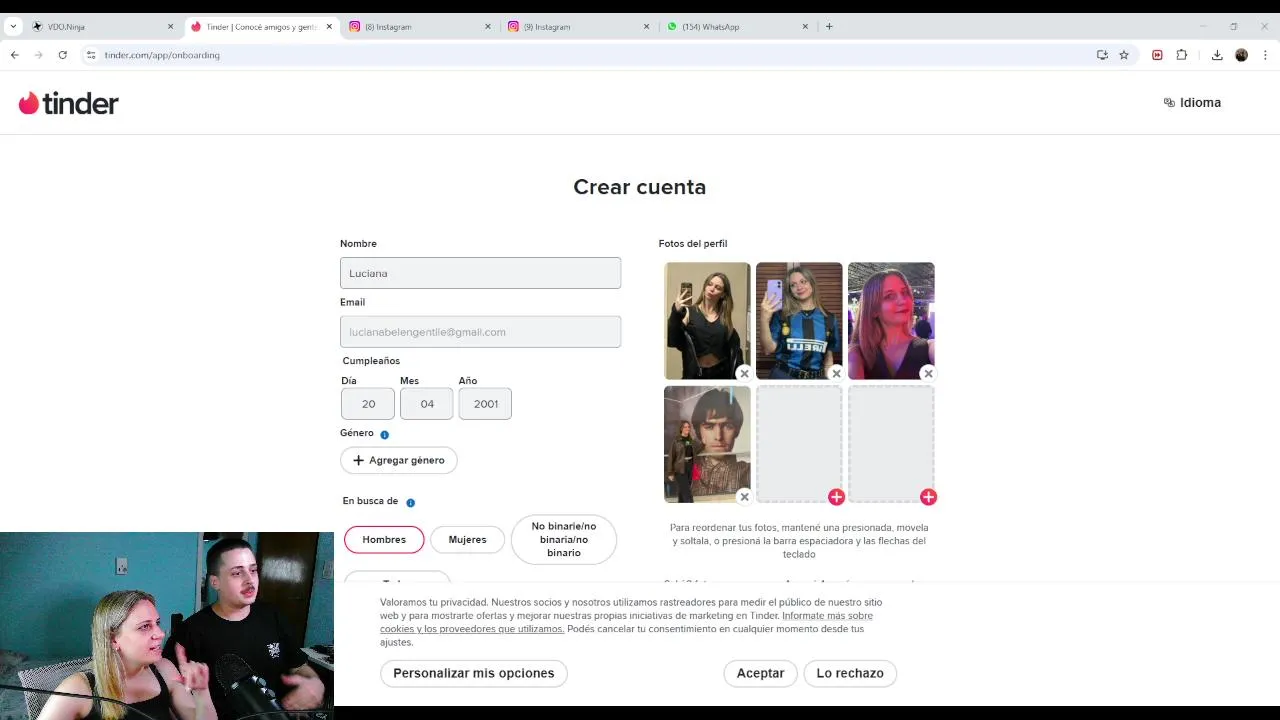
Task: Add photo in the fifth empty slot
Action: [836, 497]
